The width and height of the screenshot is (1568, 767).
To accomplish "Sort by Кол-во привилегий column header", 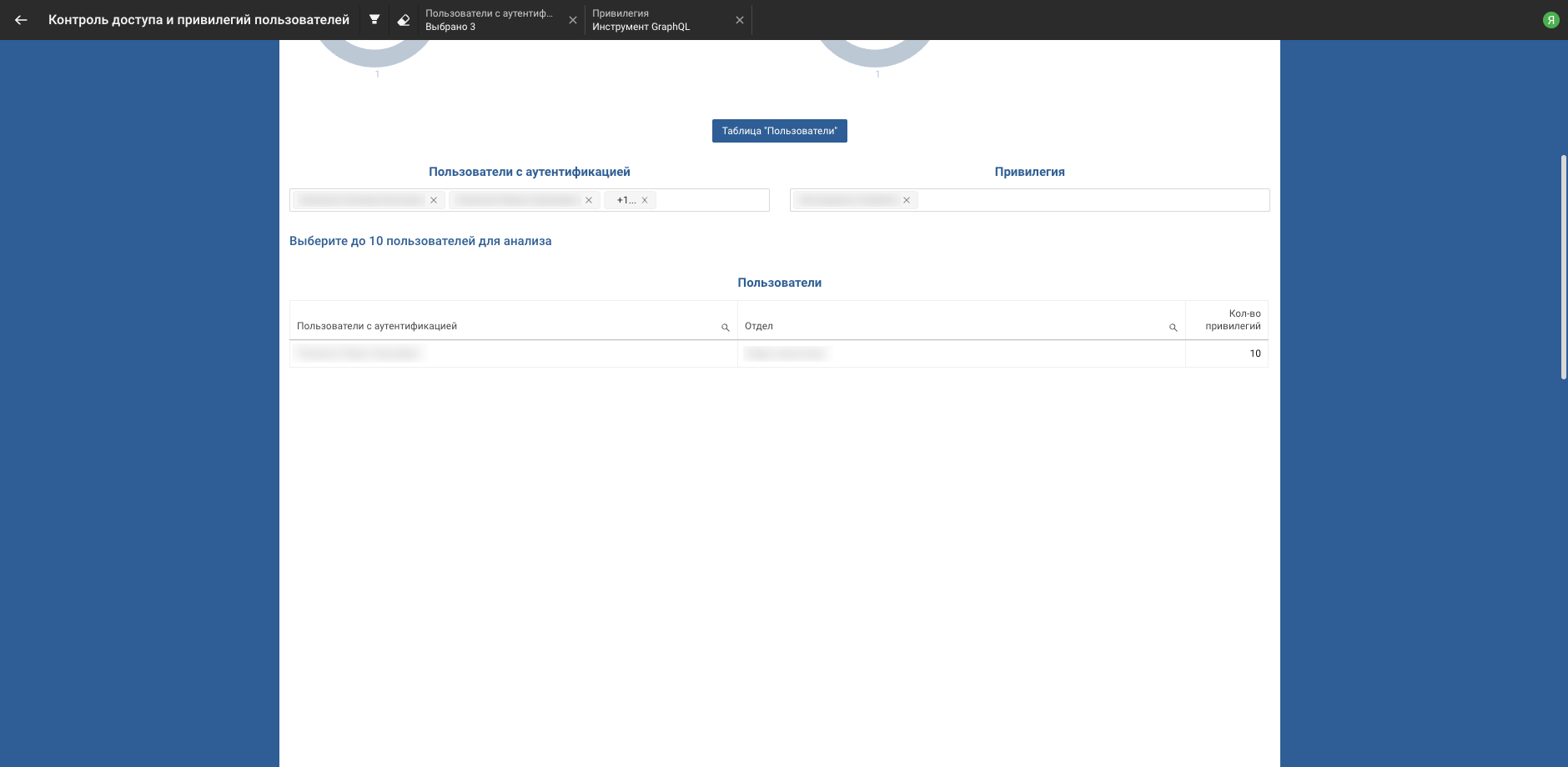I will 1232,320.
